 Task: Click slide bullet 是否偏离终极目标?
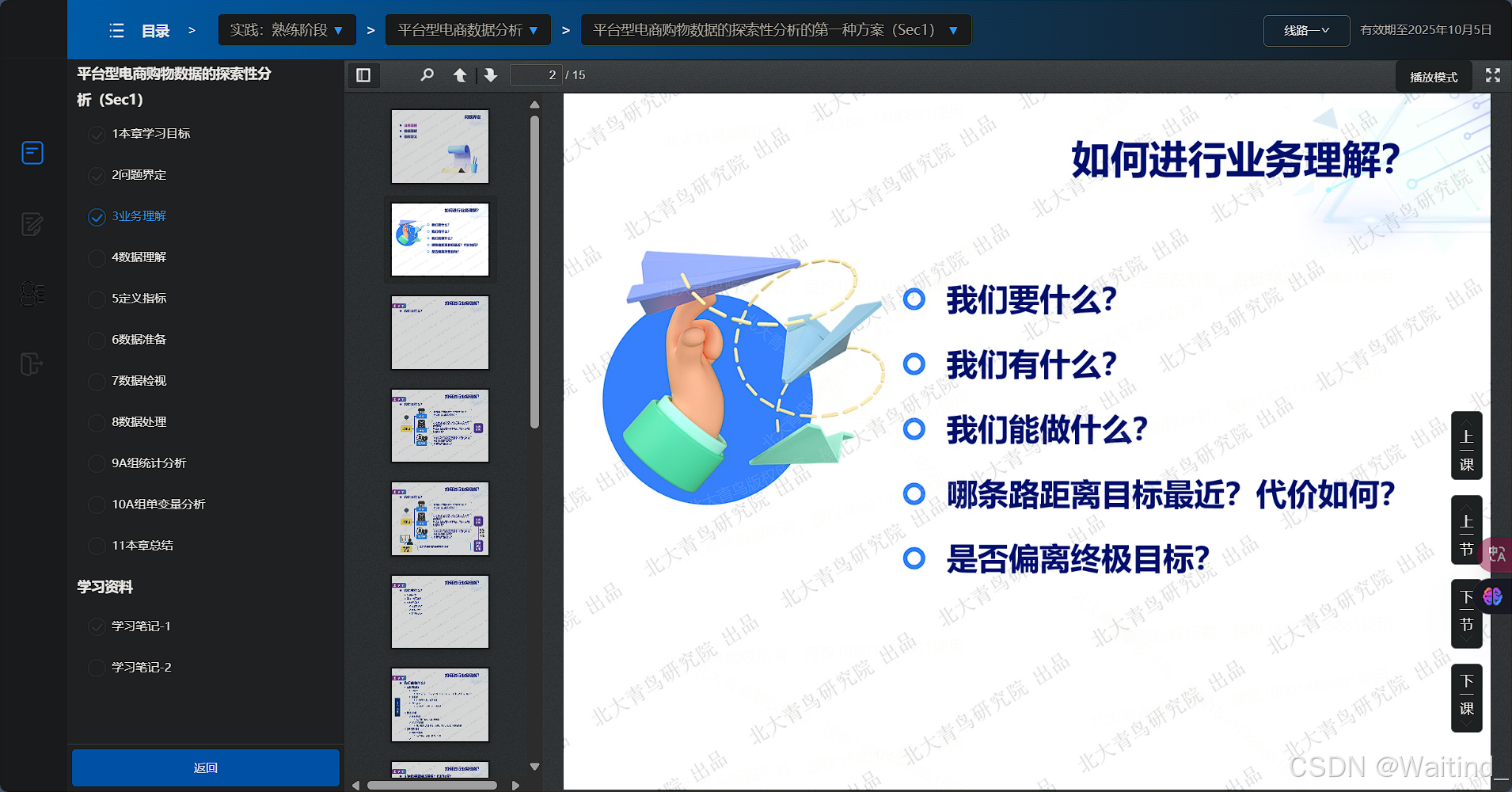pos(1078,559)
